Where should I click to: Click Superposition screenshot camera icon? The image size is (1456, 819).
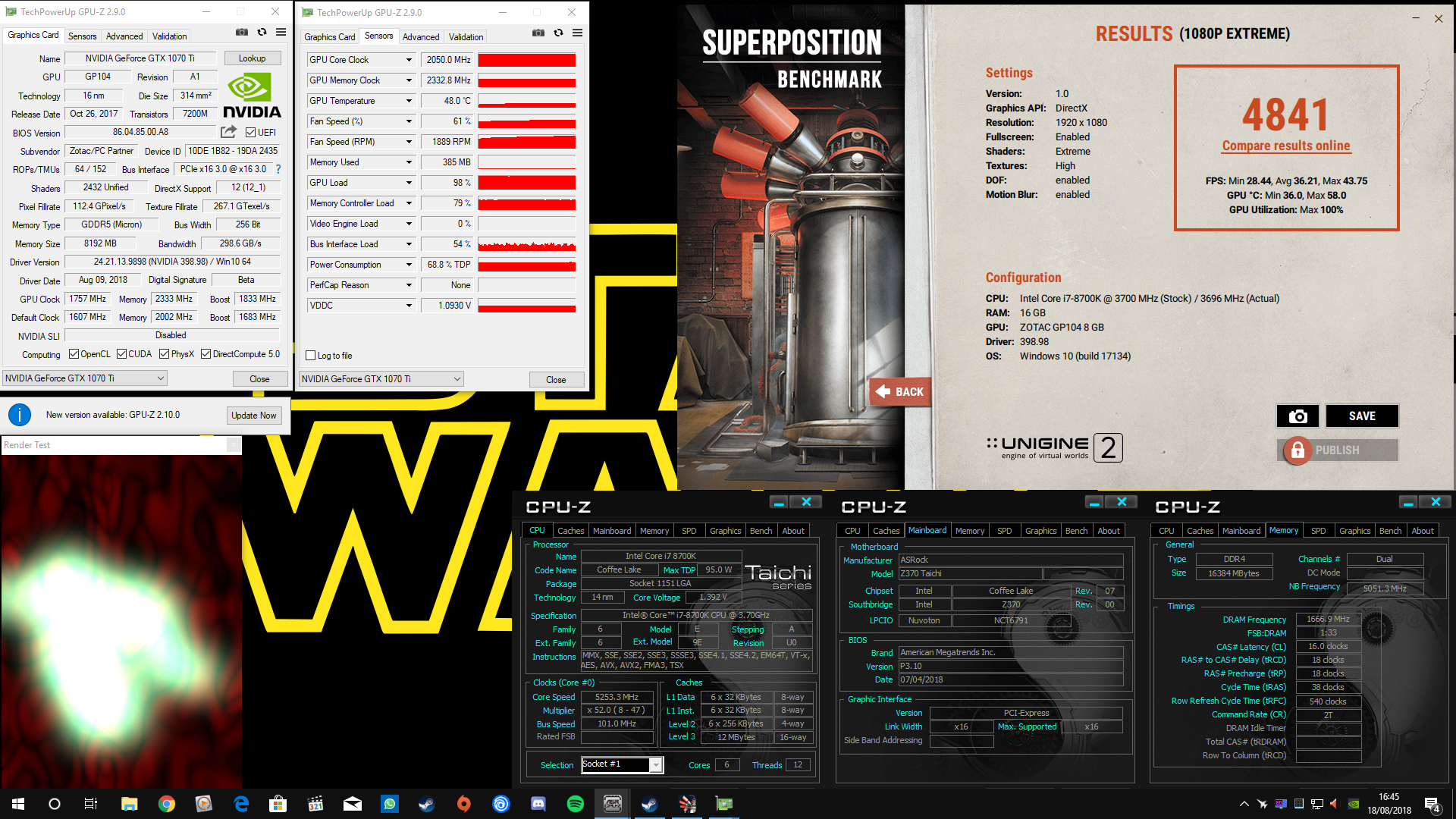click(1298, 416)
